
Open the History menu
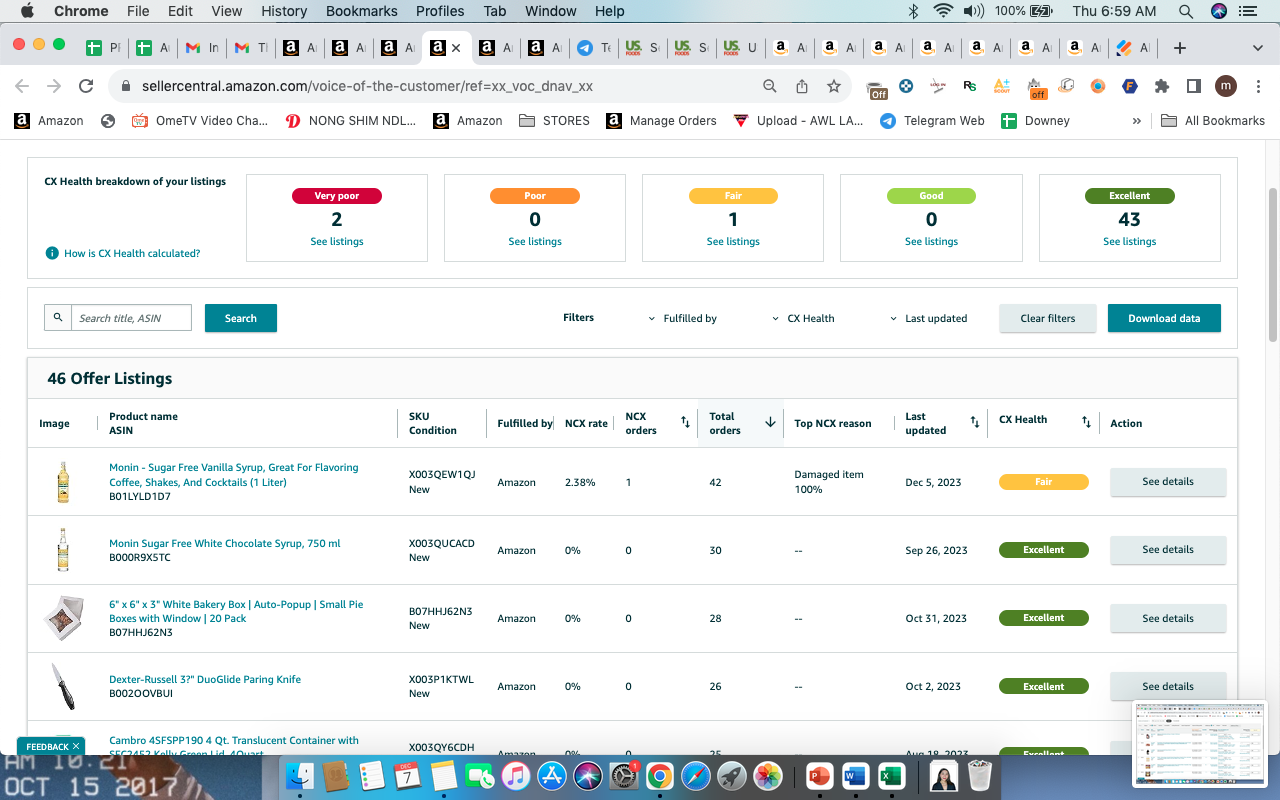284,11
